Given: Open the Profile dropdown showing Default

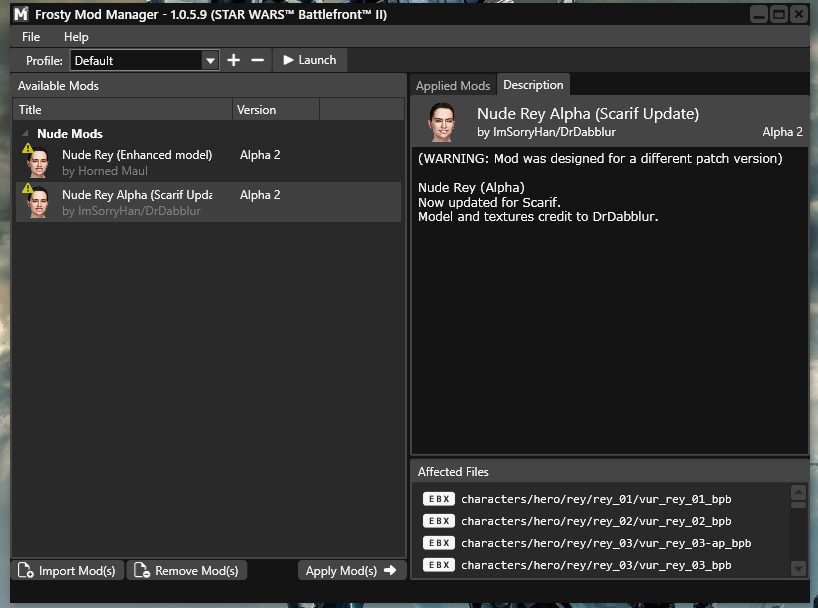Looking at the screenshot, I should tap(145, 61).
